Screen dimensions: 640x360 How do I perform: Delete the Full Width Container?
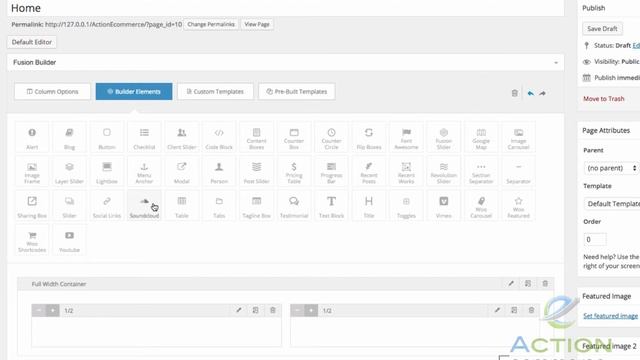click(545, 284)
